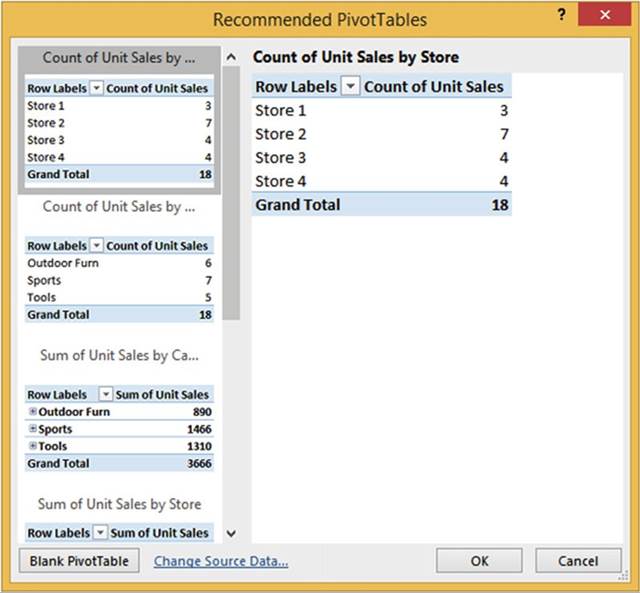
Task: Open the Row Labels dropdown in the large preview
Action: [x=350, y=87]
